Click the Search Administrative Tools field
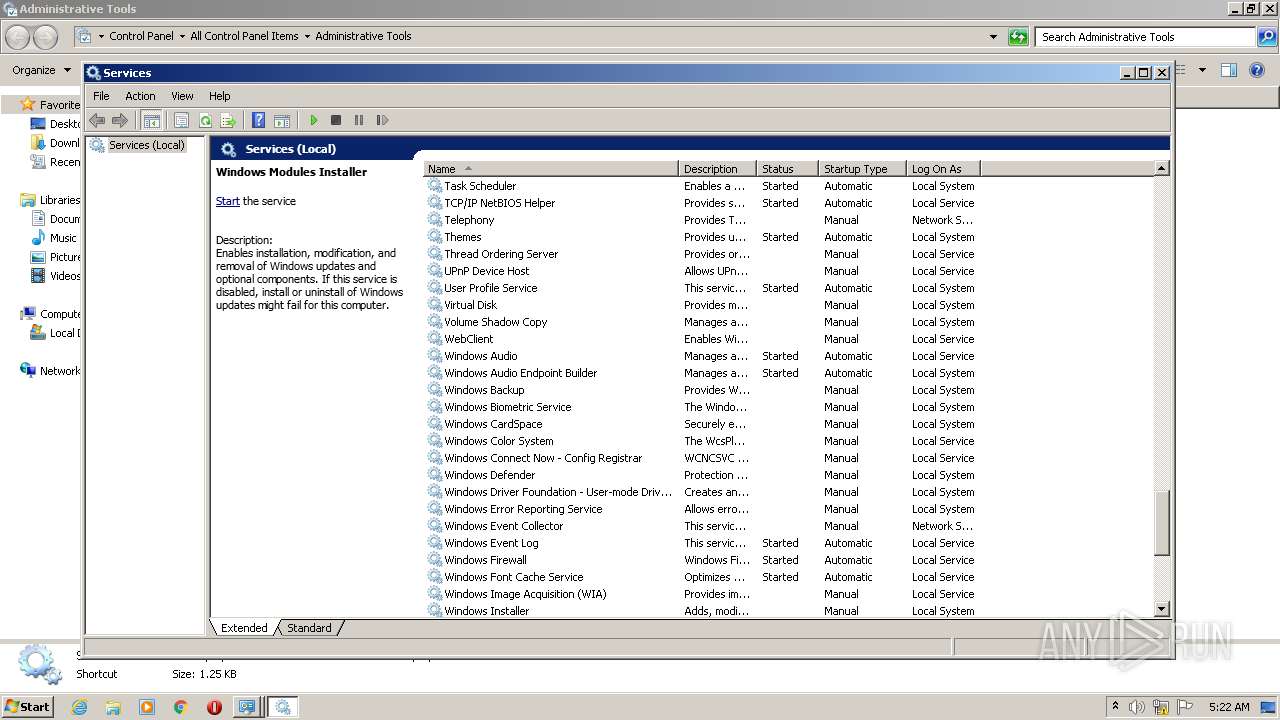The width and height of the screenshot is (1280, 720). pyautogui.click(x=1146, y=37)
